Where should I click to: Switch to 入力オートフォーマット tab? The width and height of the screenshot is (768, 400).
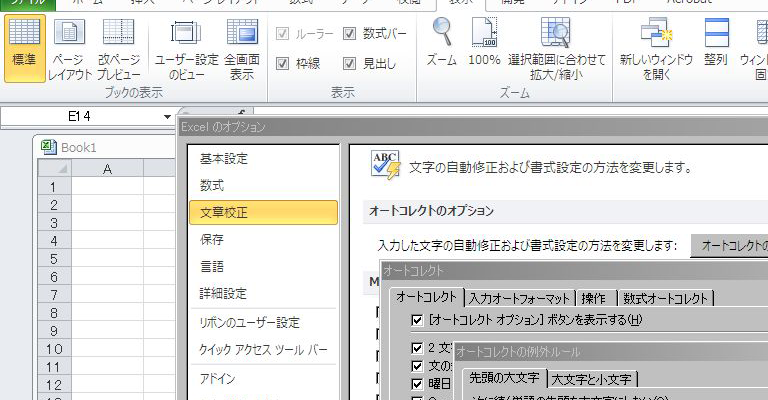[x=519, y=298]
